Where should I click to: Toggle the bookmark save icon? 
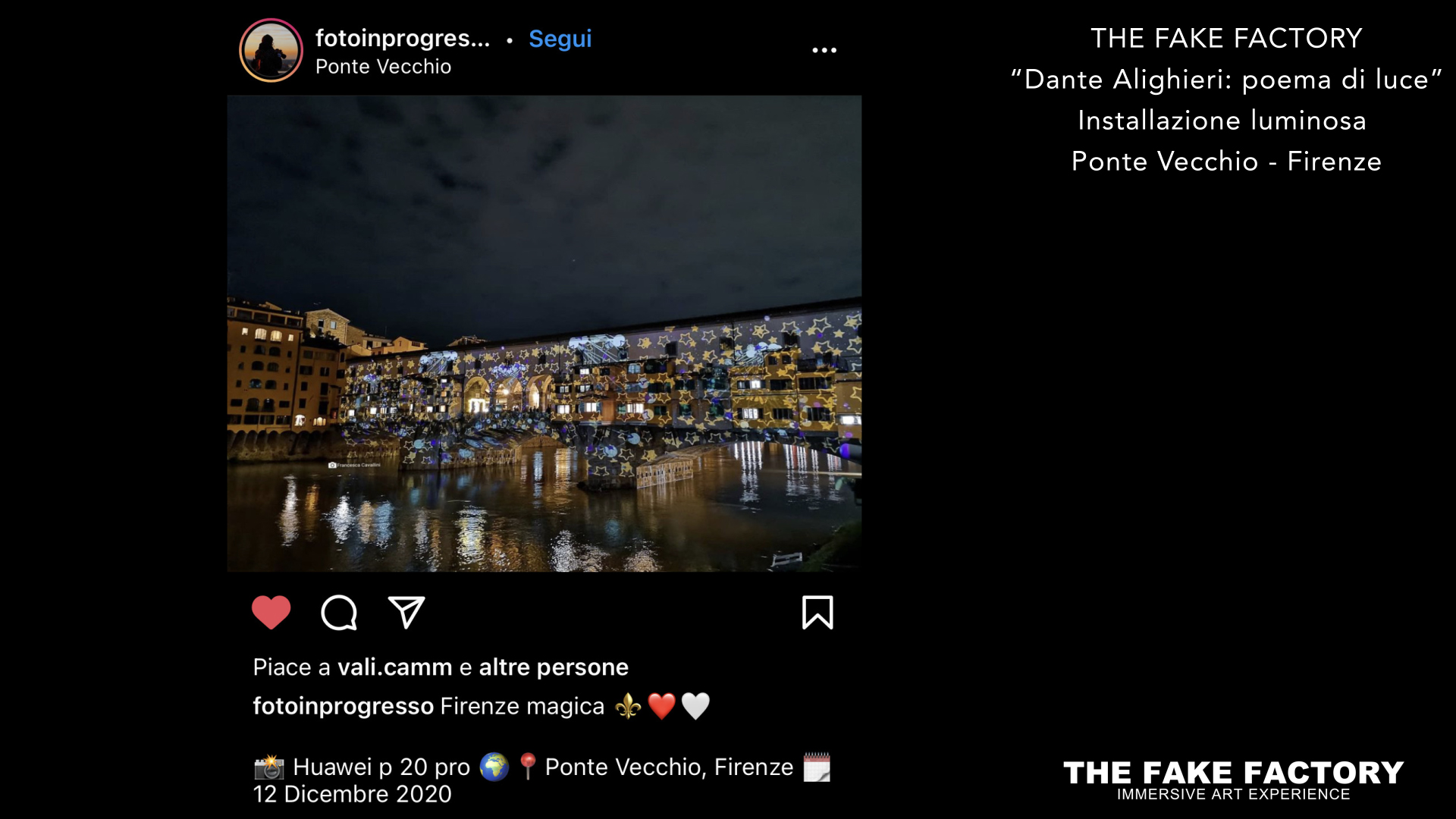[x=817, y=613]
